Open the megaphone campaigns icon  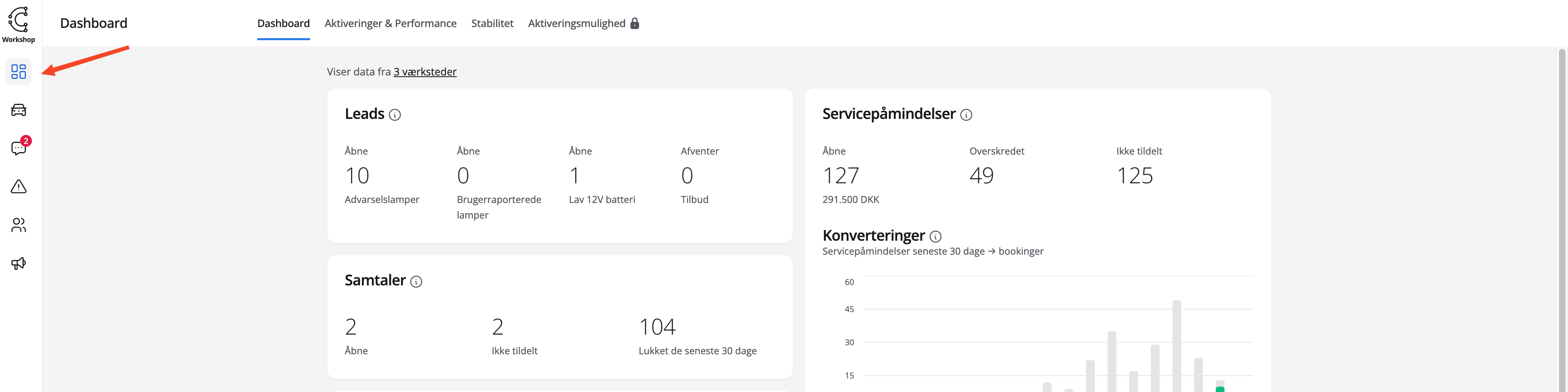tap(19, 263)
